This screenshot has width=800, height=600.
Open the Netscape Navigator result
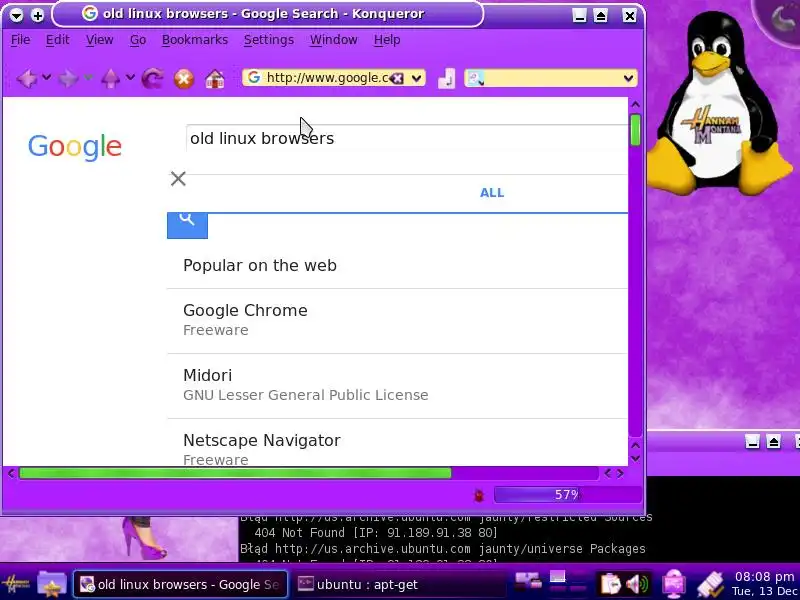[262, 440]
